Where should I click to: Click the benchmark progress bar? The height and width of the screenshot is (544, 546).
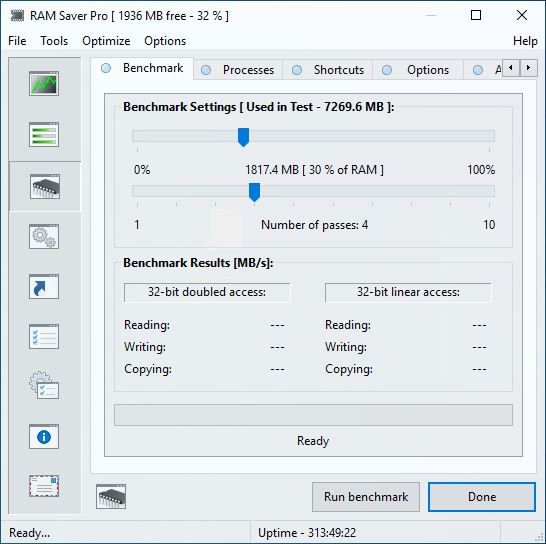coord(313,415)
